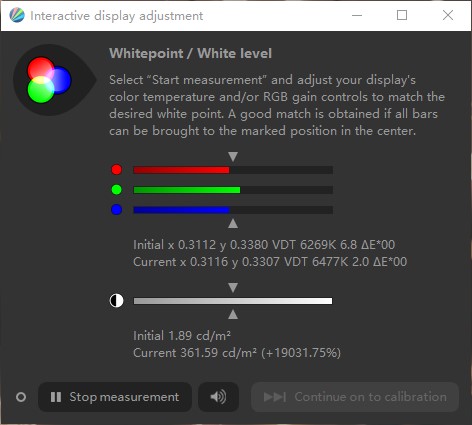
Task: Maximize the Interactive display adjustment window
Action: coord(402,15)
